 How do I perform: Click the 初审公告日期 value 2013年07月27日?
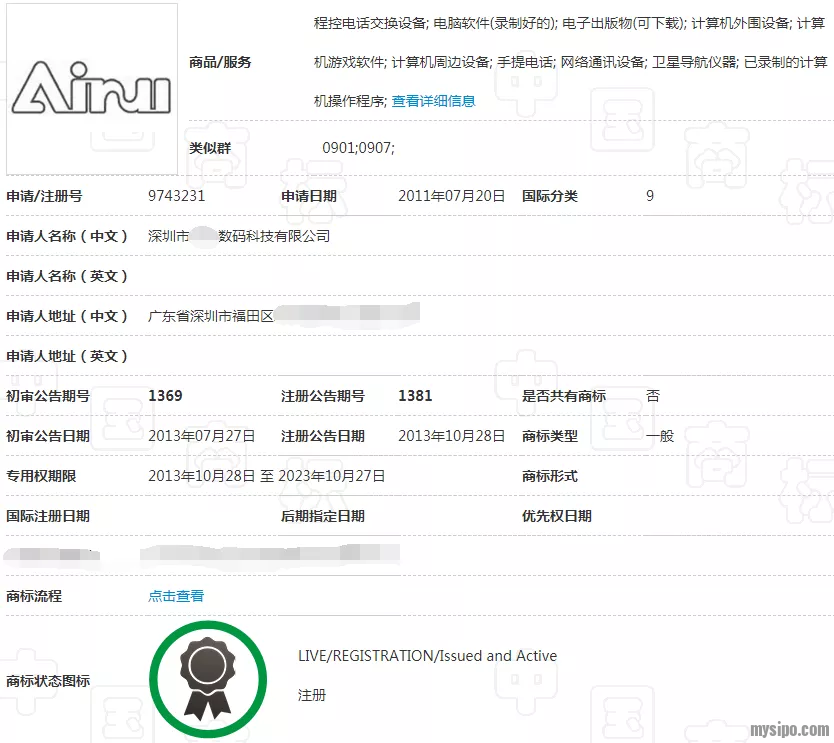[201, 436]
